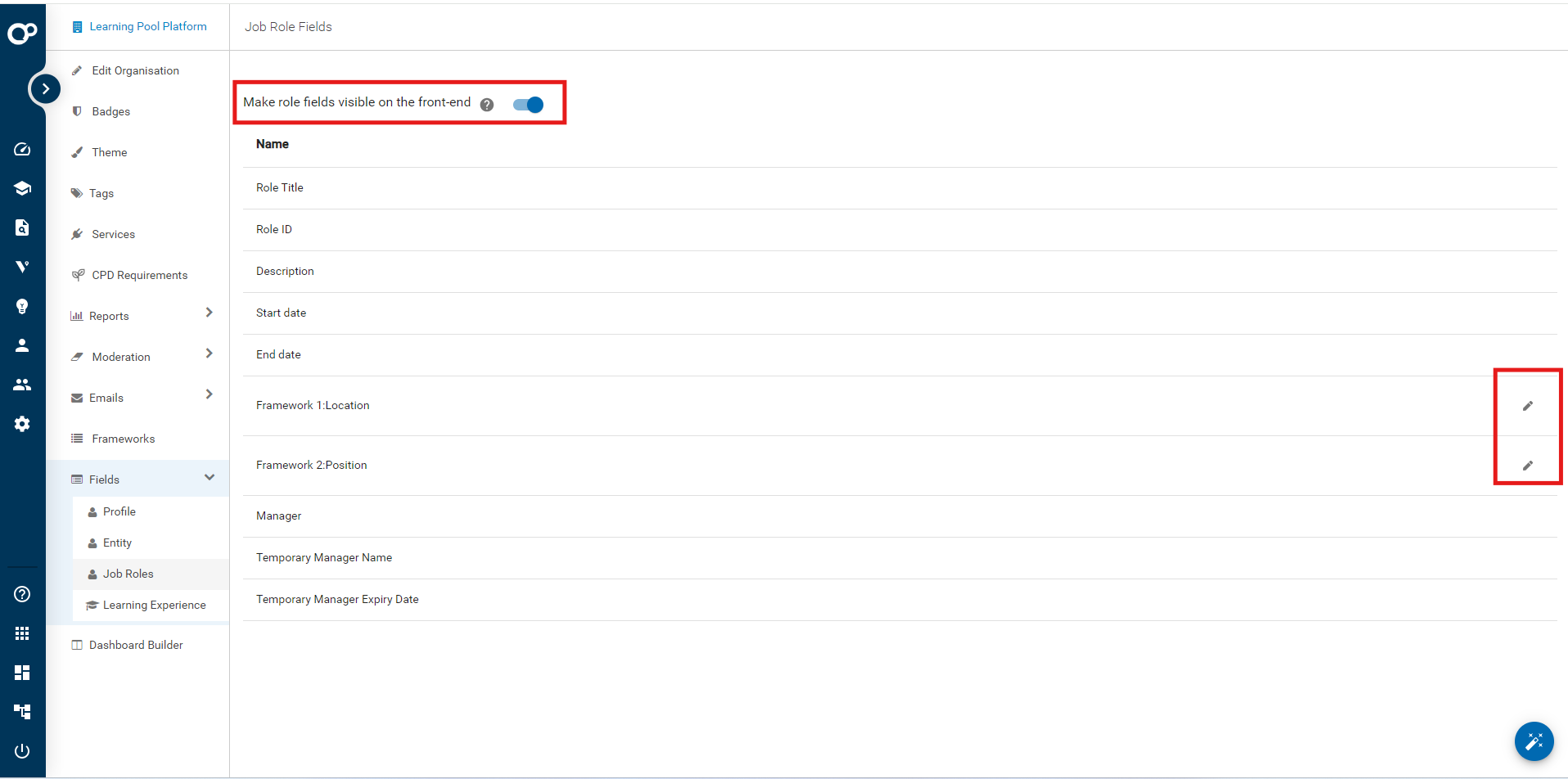Open the Learning Pool Platform link
The height and width of the screenshot is (779, 1568).
[147, 27]
